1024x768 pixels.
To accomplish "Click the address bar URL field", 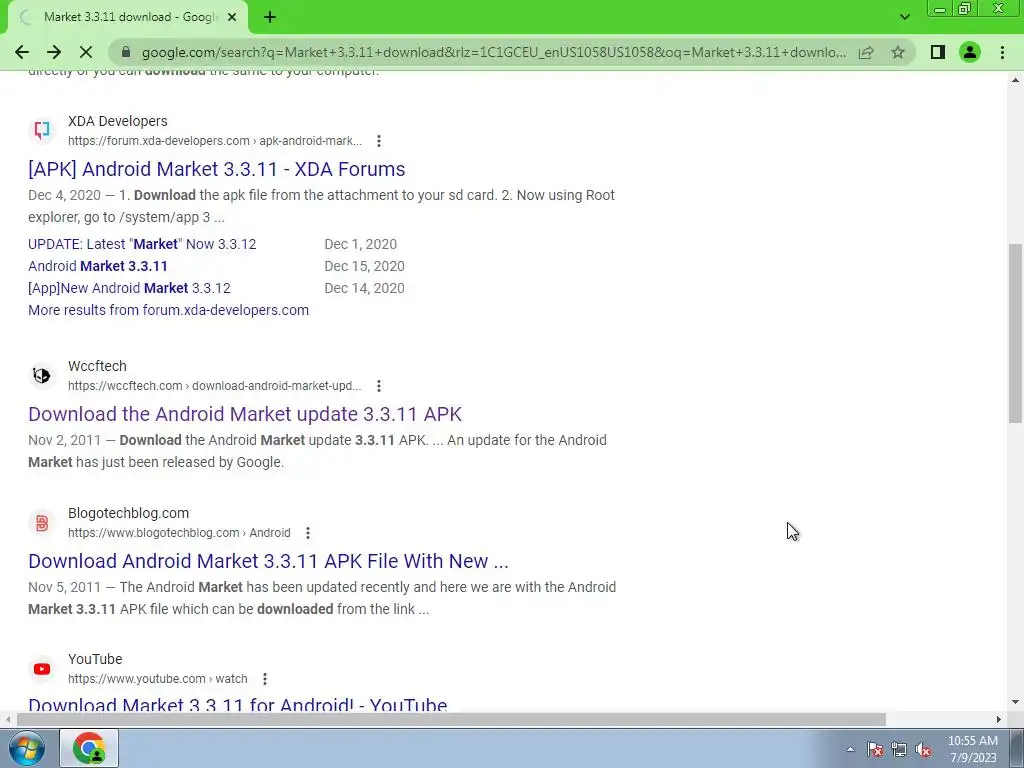I will click(x=493, y=52).
